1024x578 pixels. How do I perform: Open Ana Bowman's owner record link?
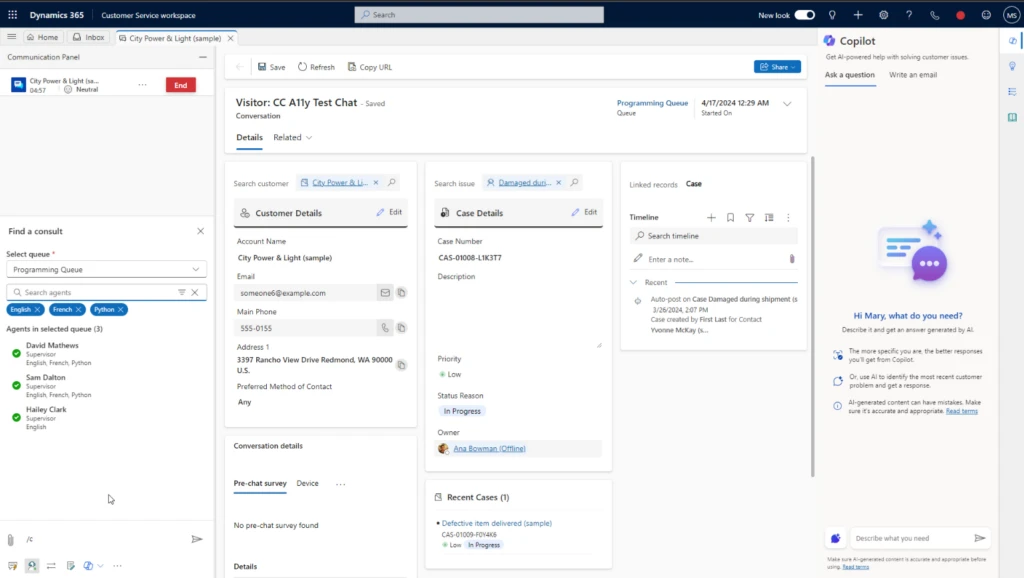coord(489,448)
